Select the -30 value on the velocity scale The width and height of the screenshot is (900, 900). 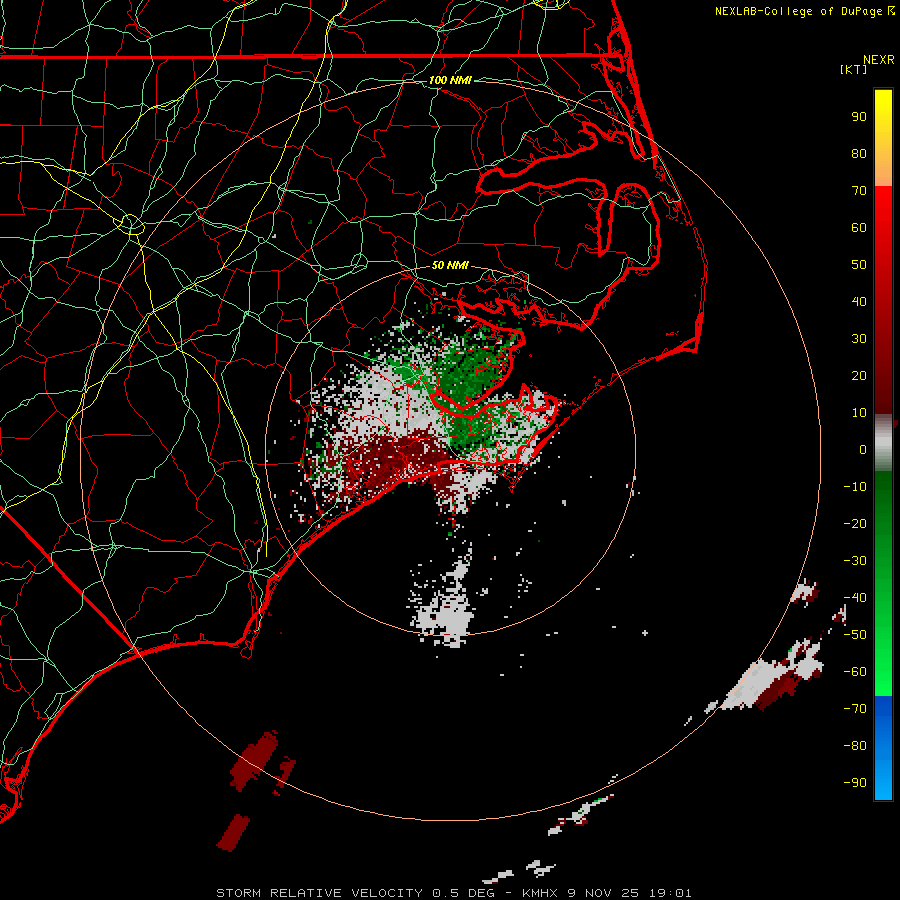click(855, 561)
